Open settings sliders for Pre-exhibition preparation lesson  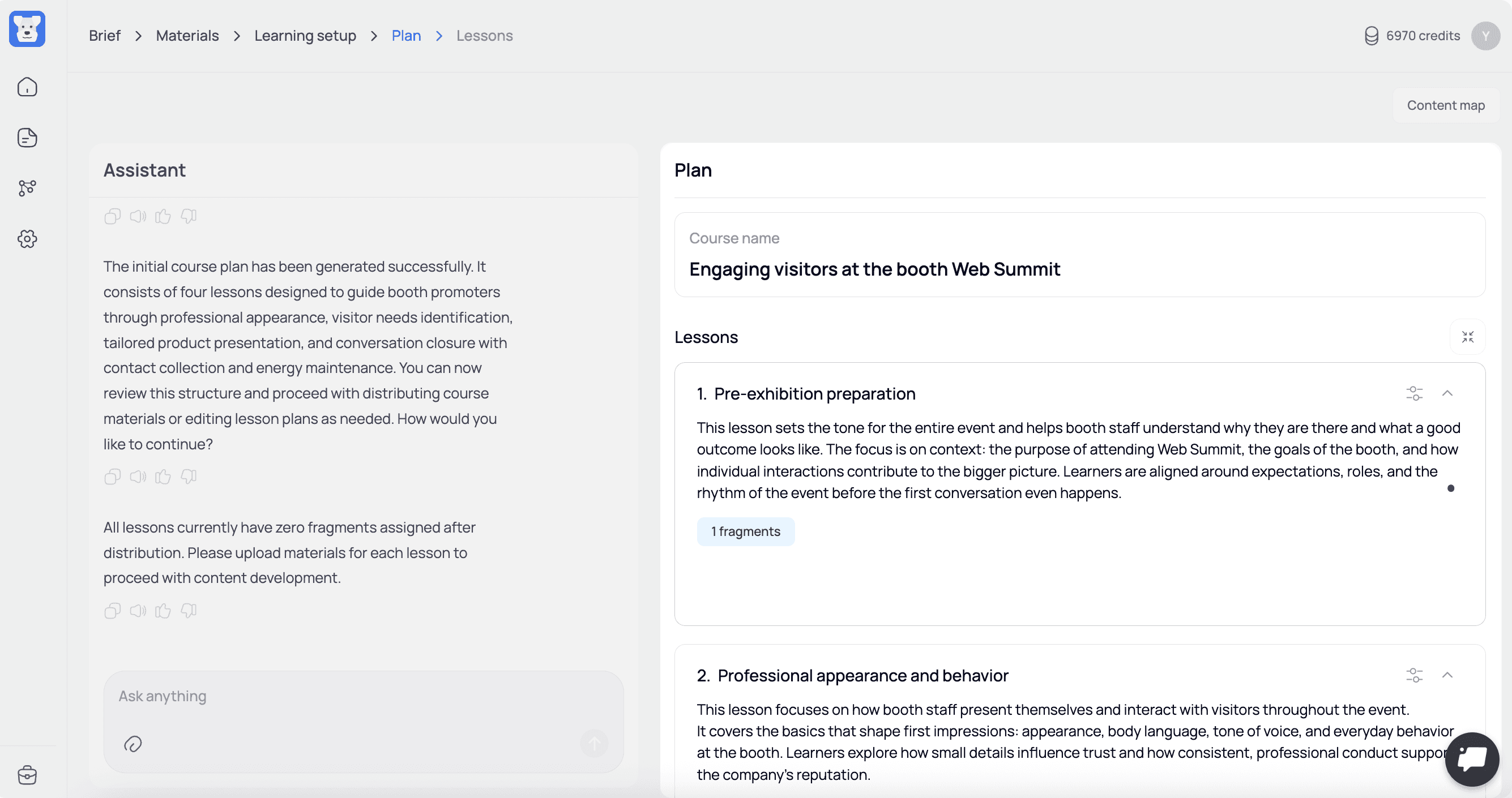1414,393
